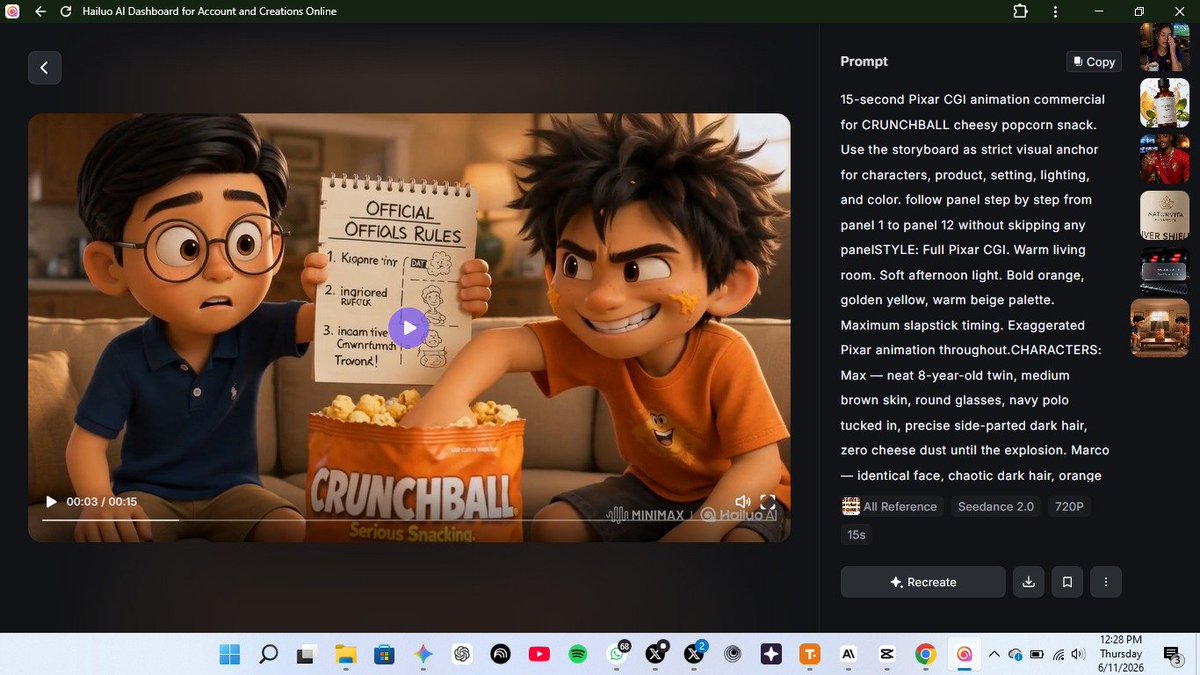Viewport: 1200px width, 675px height.
Task: Open the serum bottle thumbnail in sidebar
Action: (x=1164, y=103)
